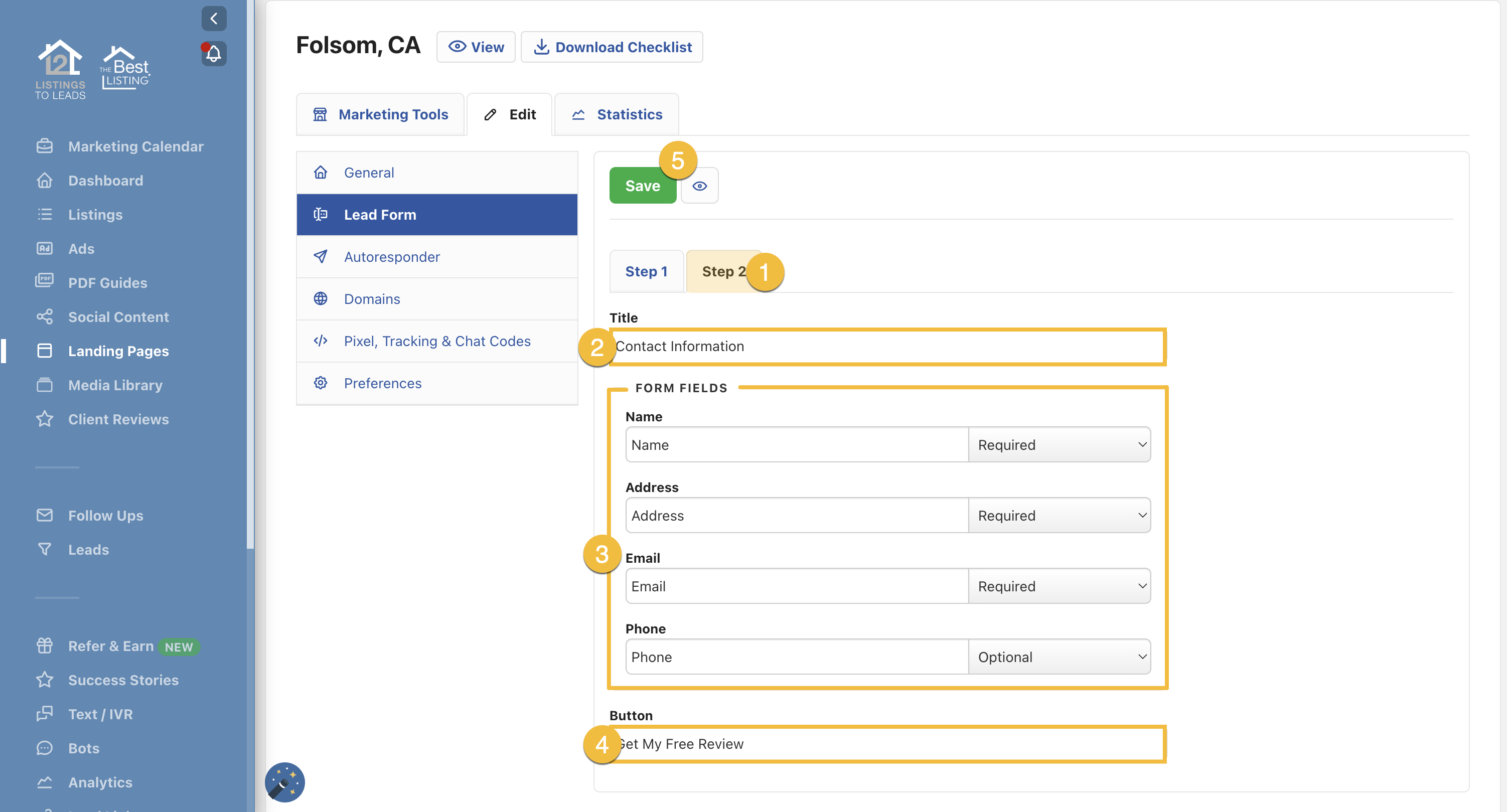Click the Refer & Earn gift icon
1507x812 pixels.
45,645
